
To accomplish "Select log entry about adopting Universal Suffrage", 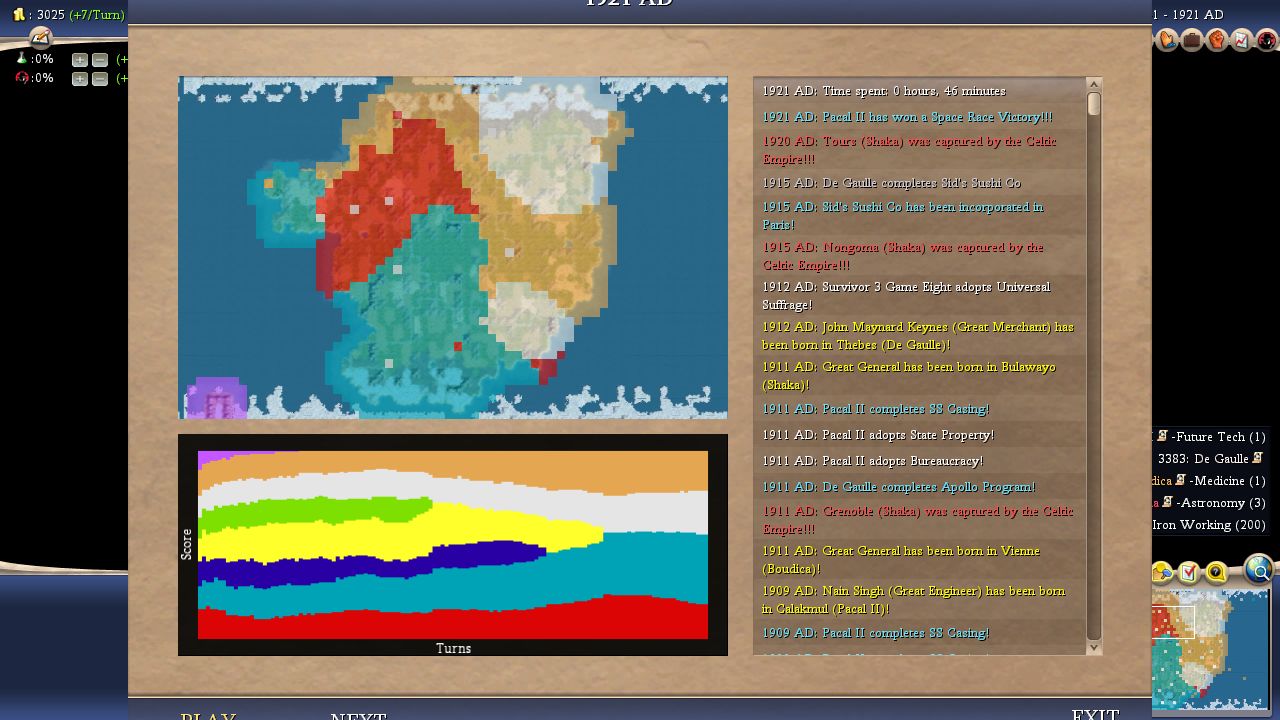I will (919, 296).
